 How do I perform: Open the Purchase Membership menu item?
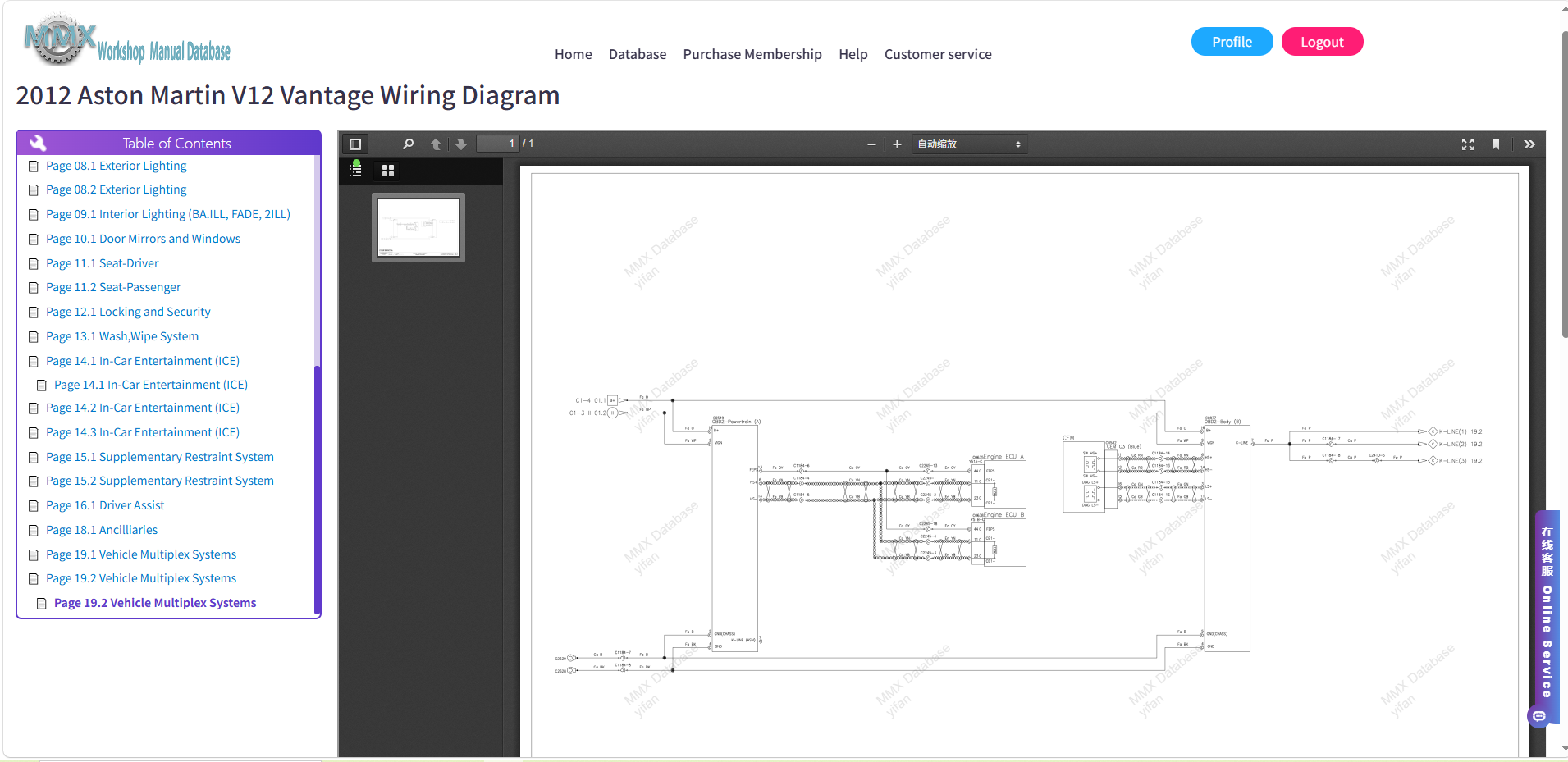pyautogui.click(x=752, y=54)
